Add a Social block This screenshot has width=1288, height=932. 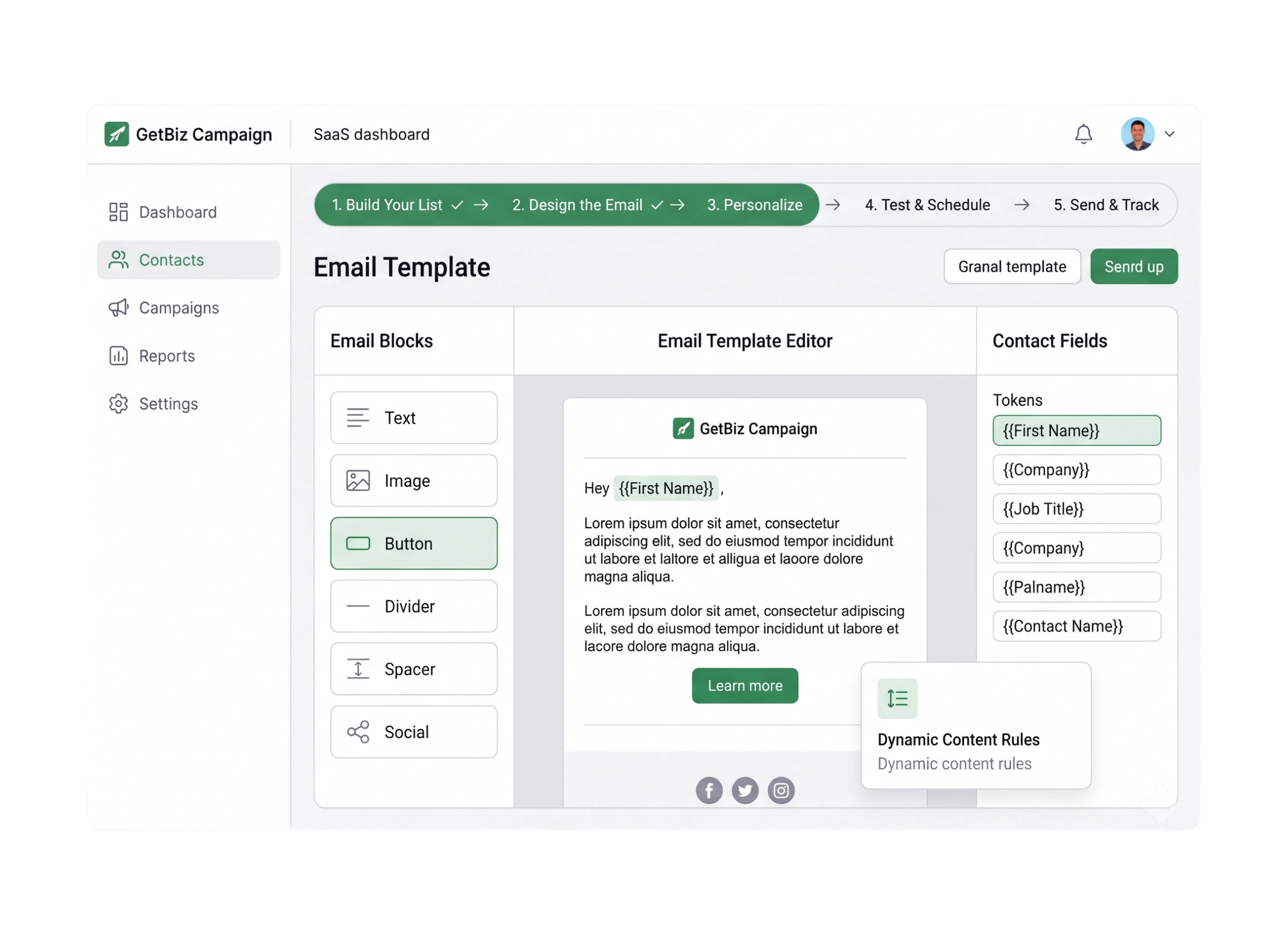click(413, 731)
